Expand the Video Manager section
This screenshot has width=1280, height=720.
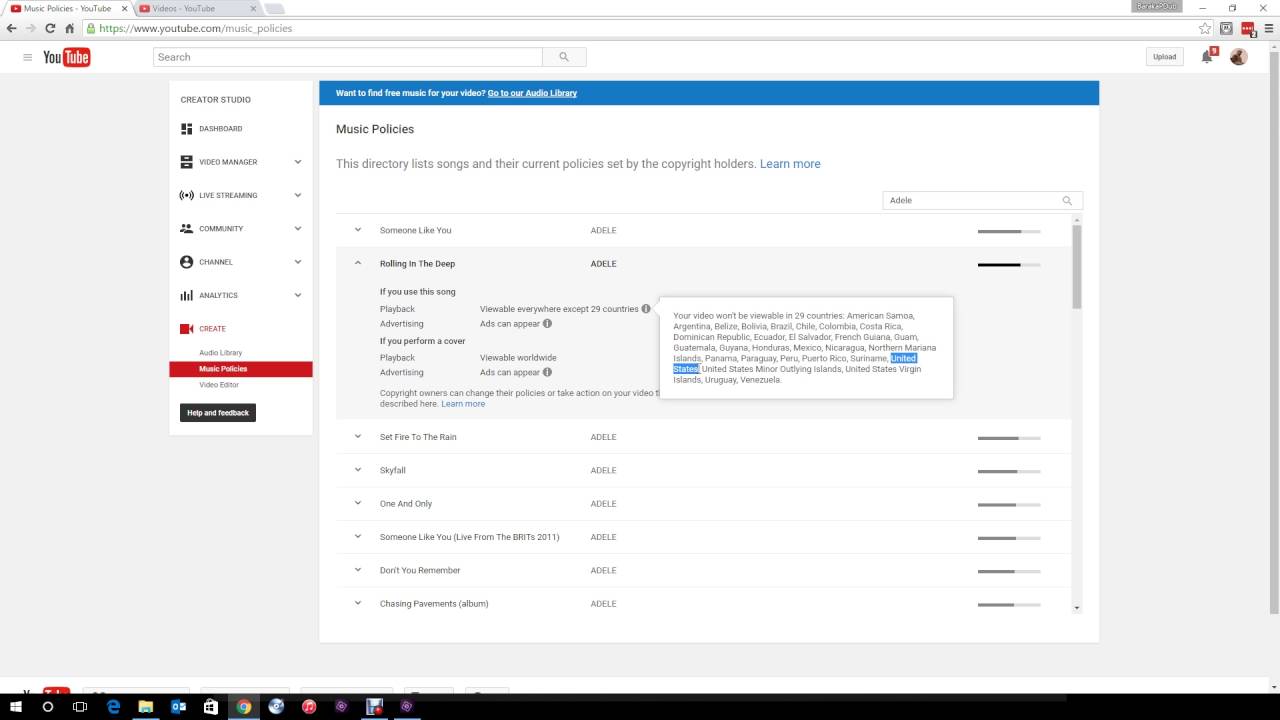click(x=298, y=162)
